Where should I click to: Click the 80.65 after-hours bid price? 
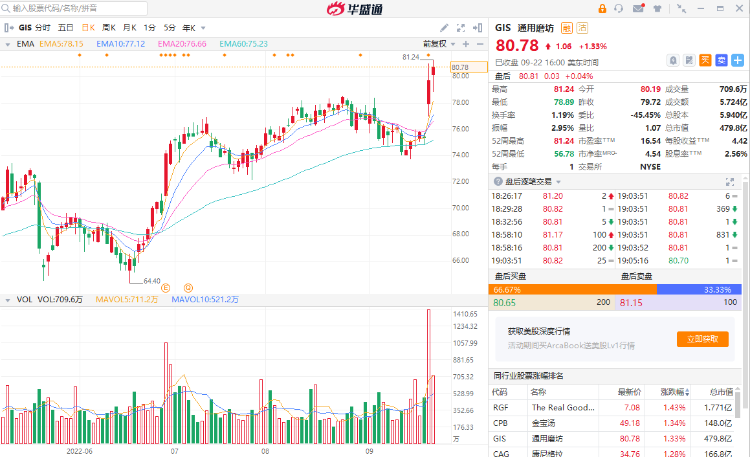click(x=505, y=302)
